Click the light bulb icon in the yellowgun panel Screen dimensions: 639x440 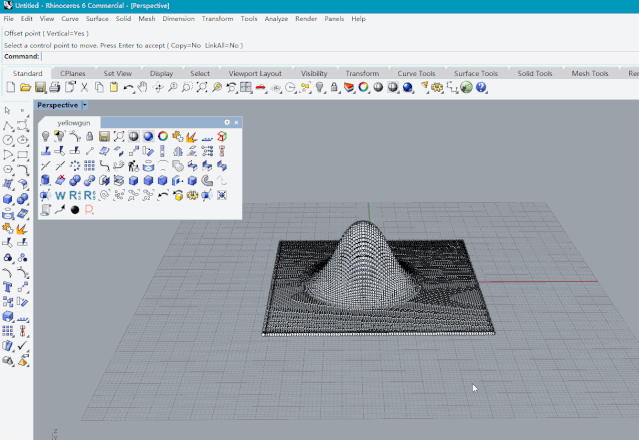pyautogui.click(x=46, y=136)
